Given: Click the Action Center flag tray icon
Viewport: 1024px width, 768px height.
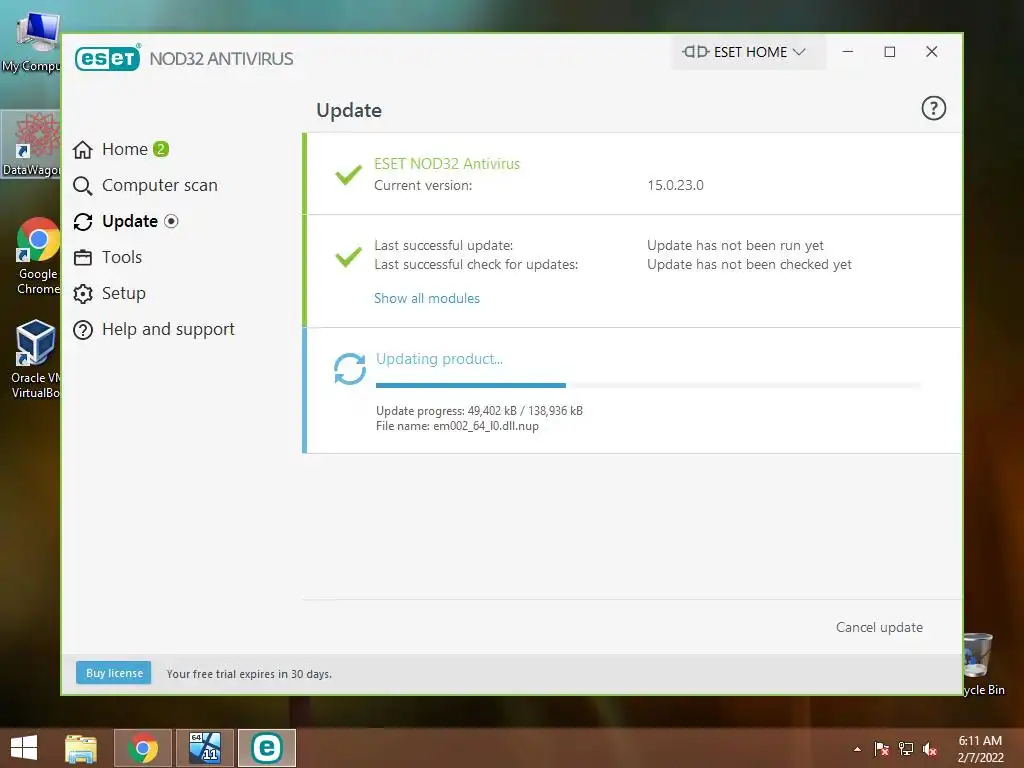Looking at the screenshot, I should [881, 749].
